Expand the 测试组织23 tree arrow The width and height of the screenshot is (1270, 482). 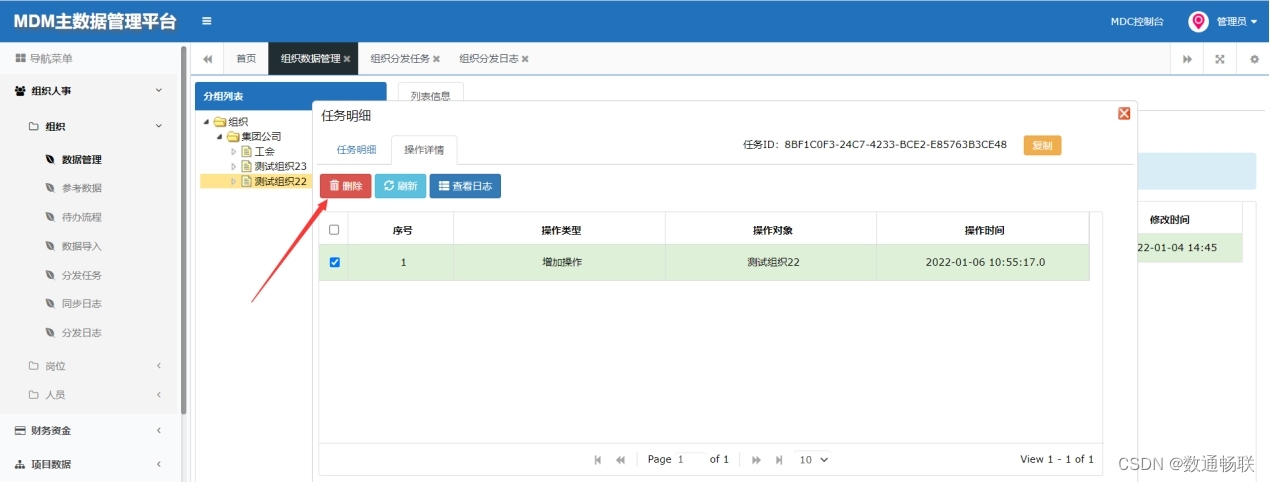[234, 166]
